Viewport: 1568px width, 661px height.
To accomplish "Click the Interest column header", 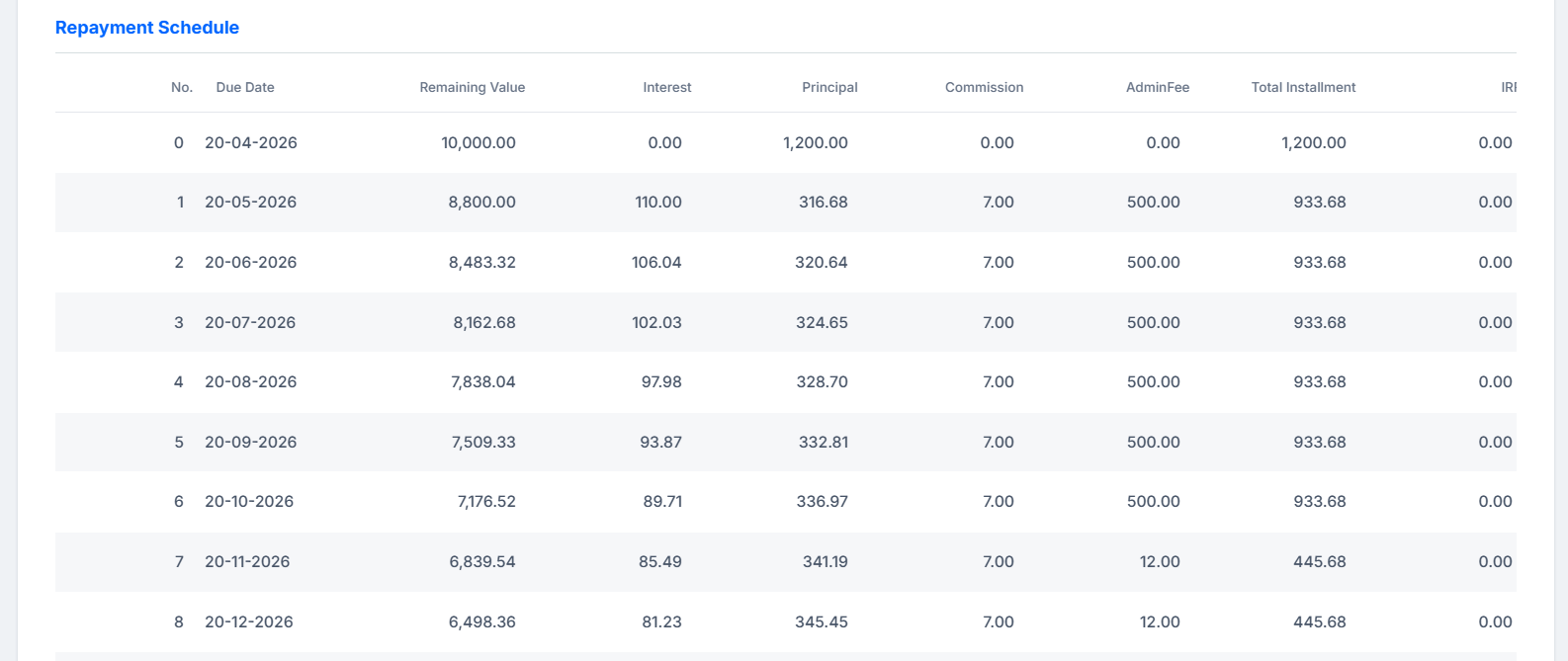I will coord(667,87).
